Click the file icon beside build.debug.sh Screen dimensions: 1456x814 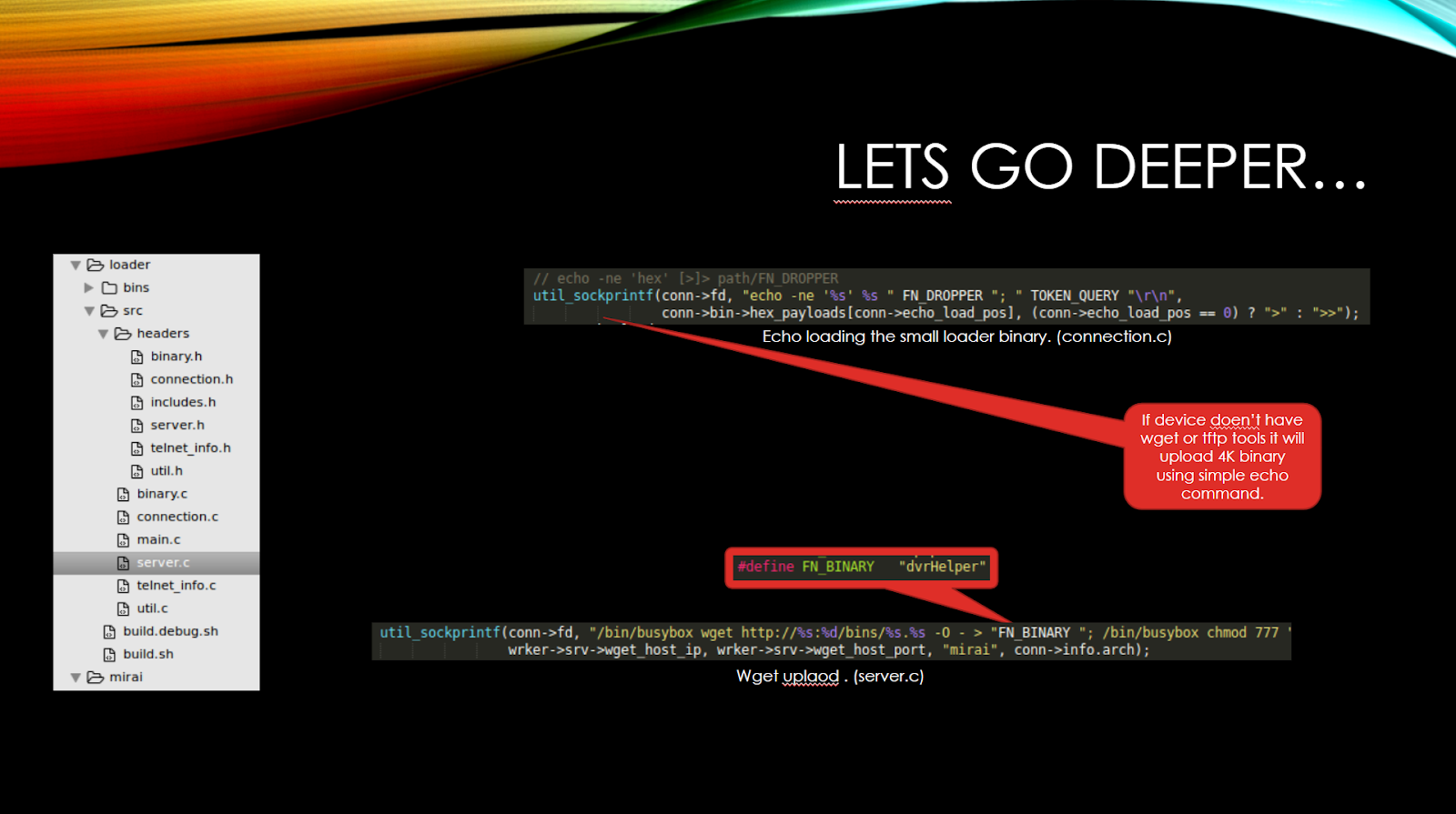pos(110,631)
